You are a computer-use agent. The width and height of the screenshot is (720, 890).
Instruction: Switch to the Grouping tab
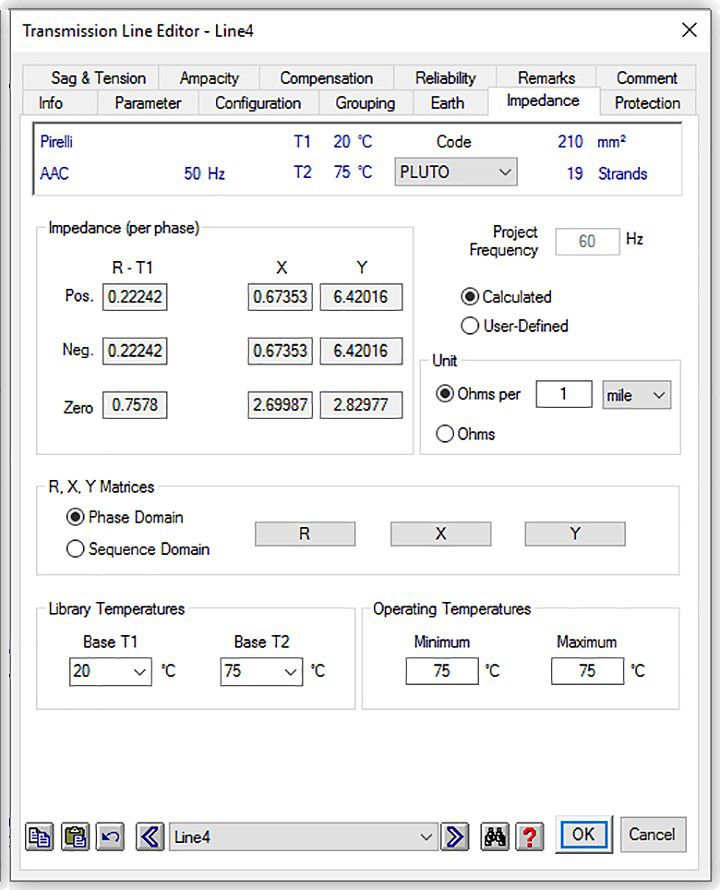(365, 103)
